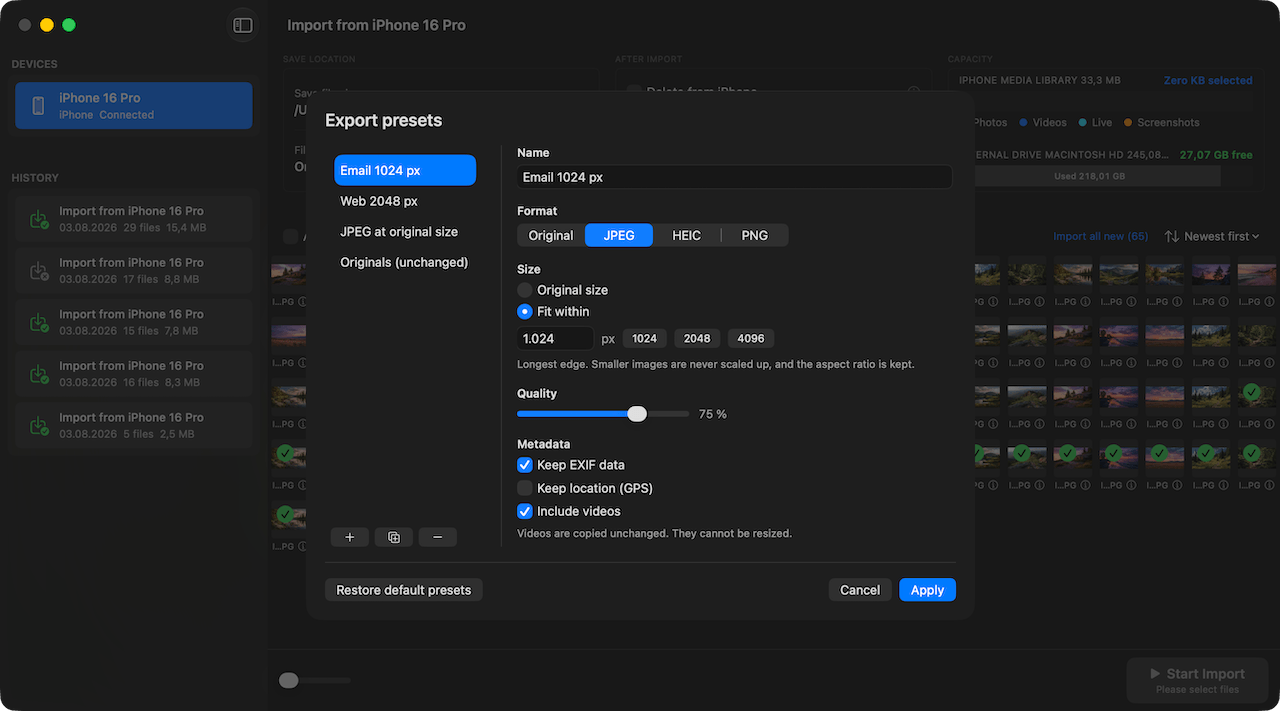
Task: Click the sort arrows icon beside Newest first
Action: click(x=1171, y=236)
